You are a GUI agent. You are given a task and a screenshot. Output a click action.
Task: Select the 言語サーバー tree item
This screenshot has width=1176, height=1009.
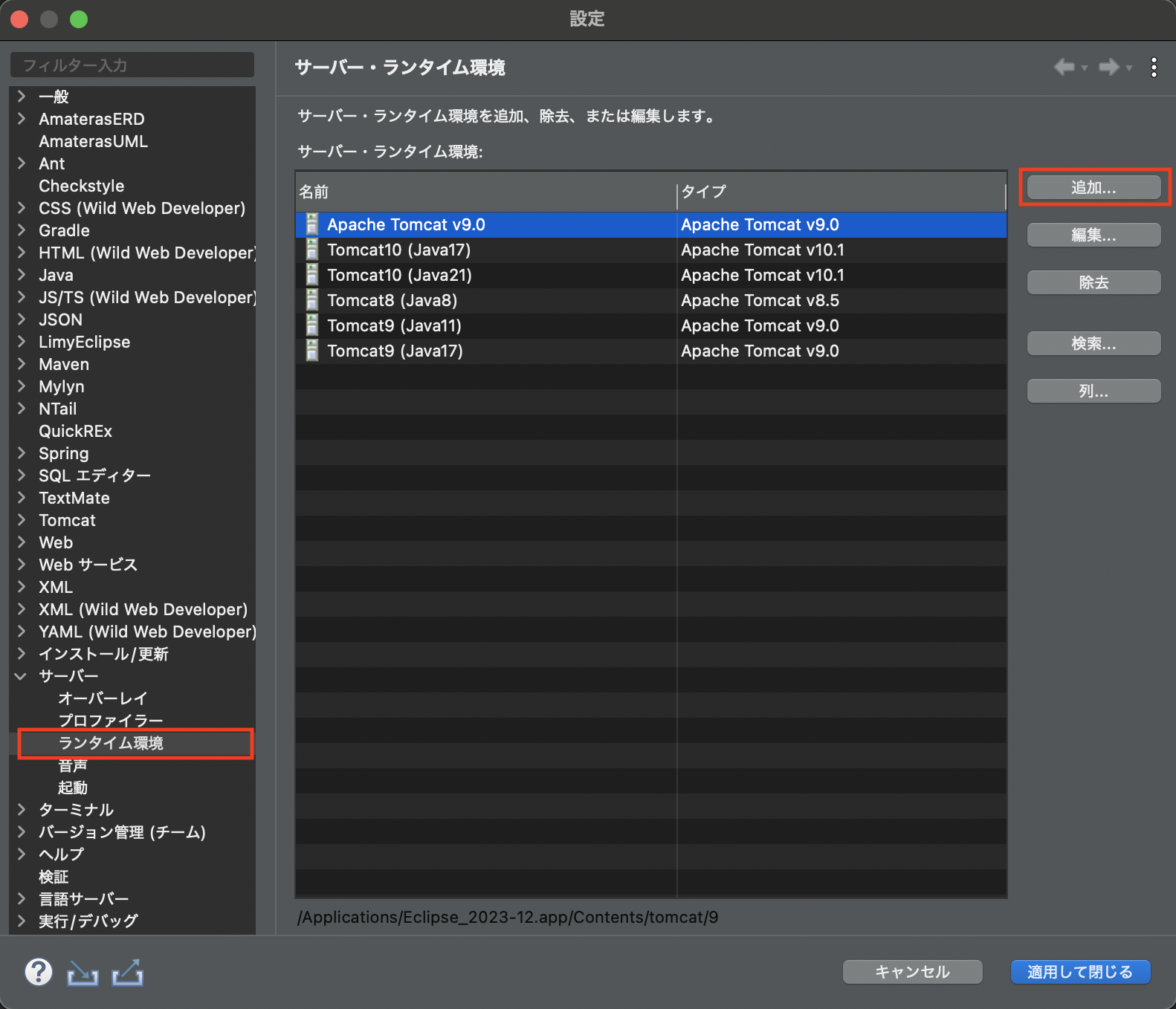coord(84,899)
